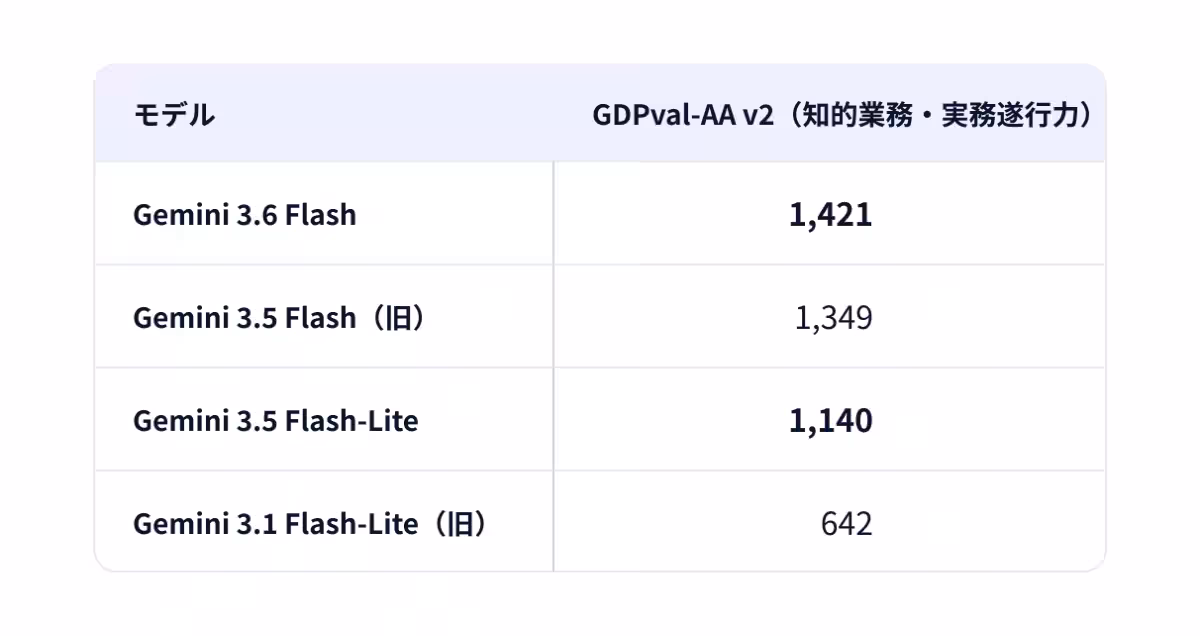Click the score value 642

846,524
